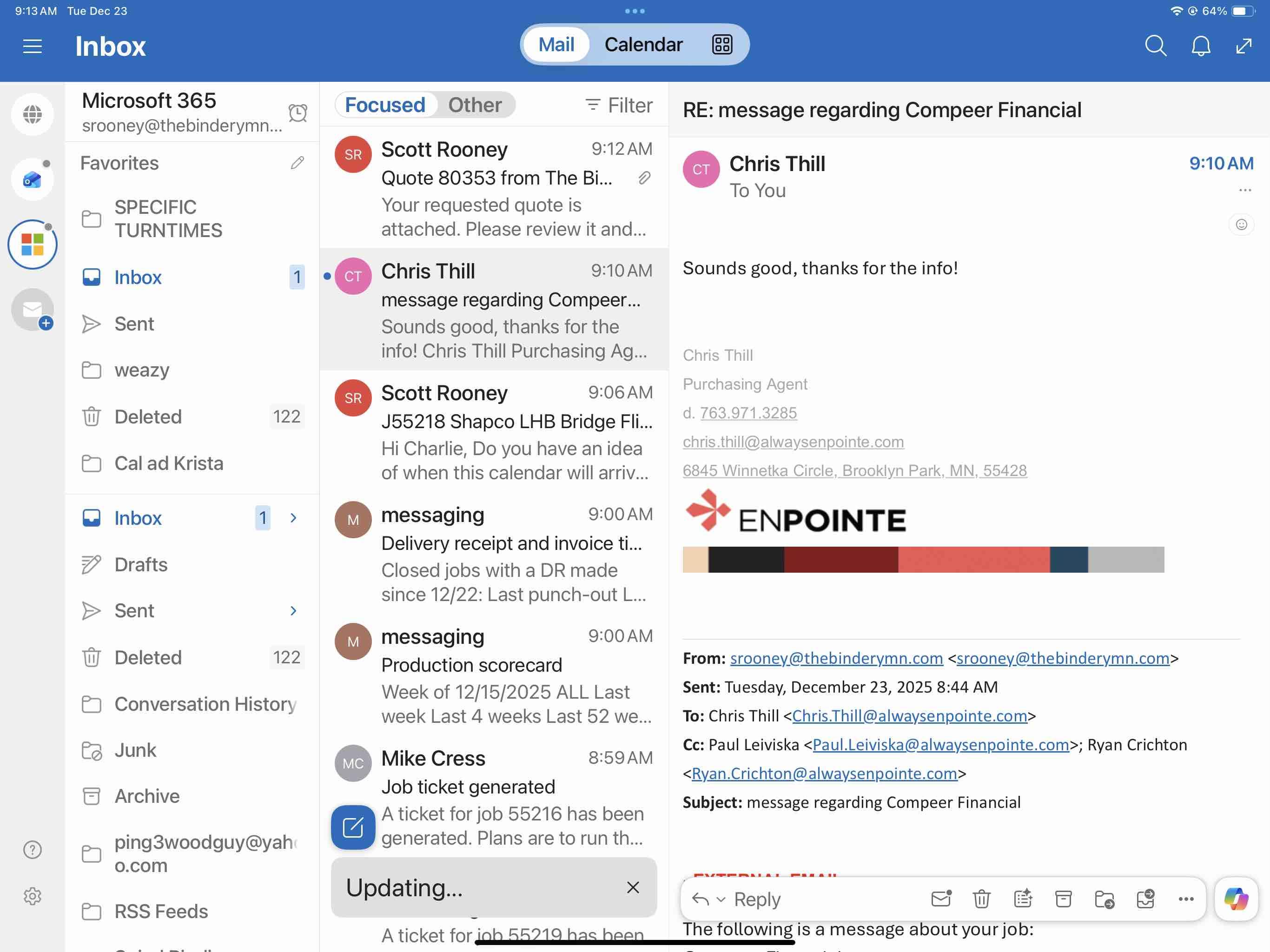Open chris.thill@alwaysenpointe.com signature link
This screenshot has width=1270, height=952.
point(793,442)
